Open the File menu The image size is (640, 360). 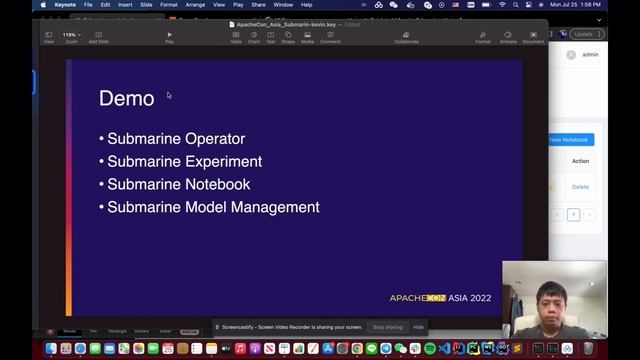coord(88,5)
